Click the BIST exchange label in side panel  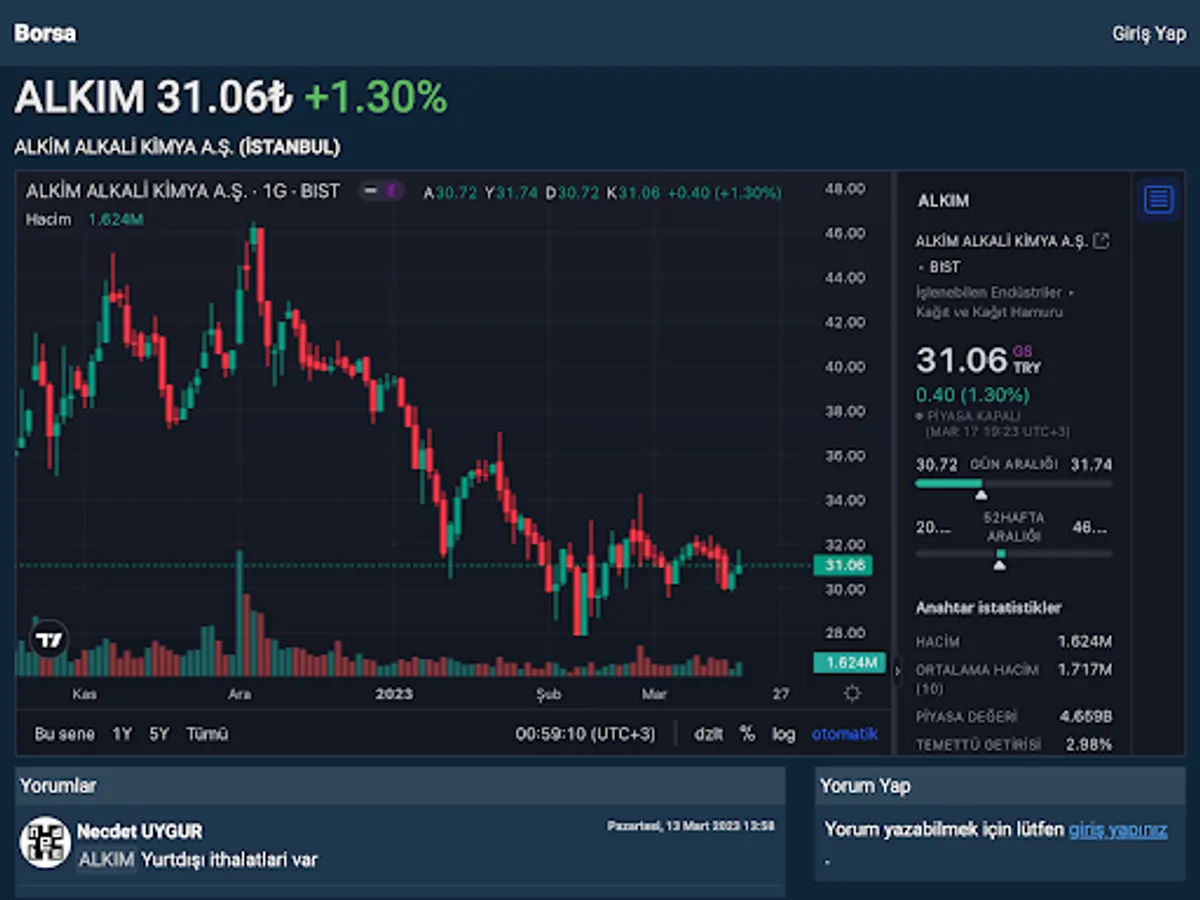(945, 267)
